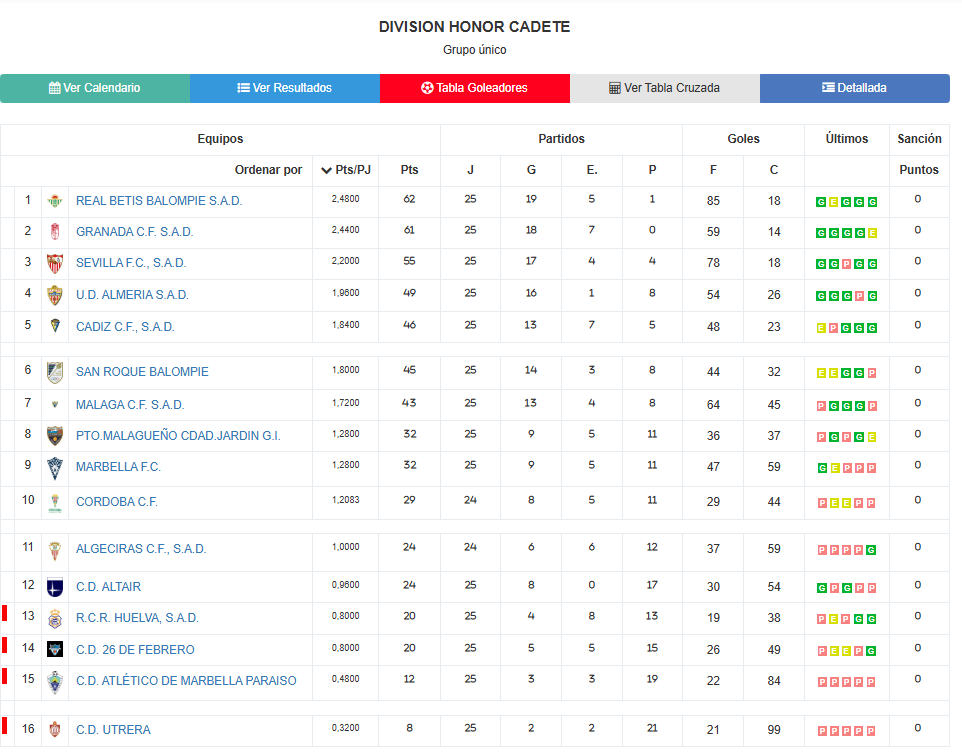The image size is (962, 753).
Task: Open ALGECIRAS C.F., S.A.D. team link
Action: pos(141,549)
